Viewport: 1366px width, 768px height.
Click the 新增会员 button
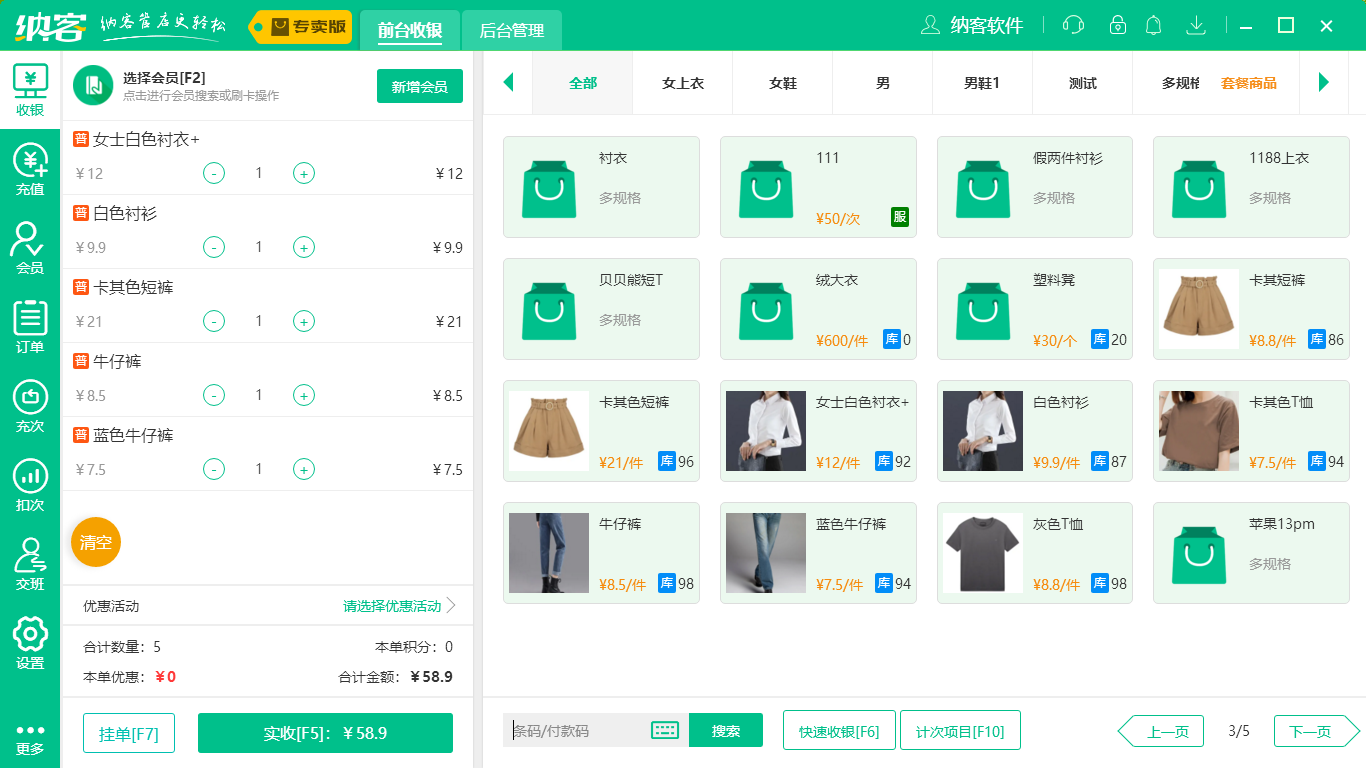point(419,87)
